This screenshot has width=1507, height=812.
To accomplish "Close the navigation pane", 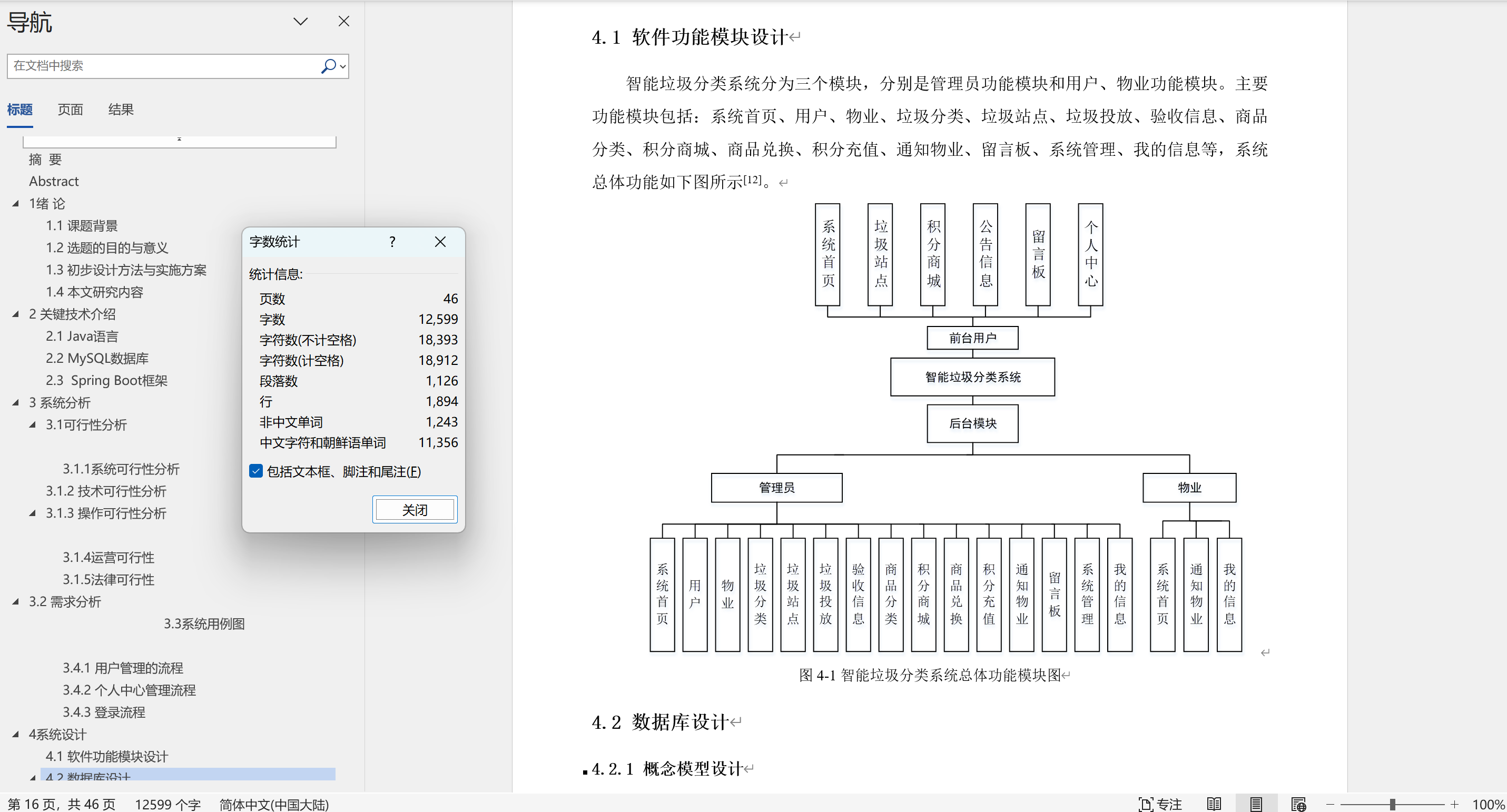I will [344, 22].
